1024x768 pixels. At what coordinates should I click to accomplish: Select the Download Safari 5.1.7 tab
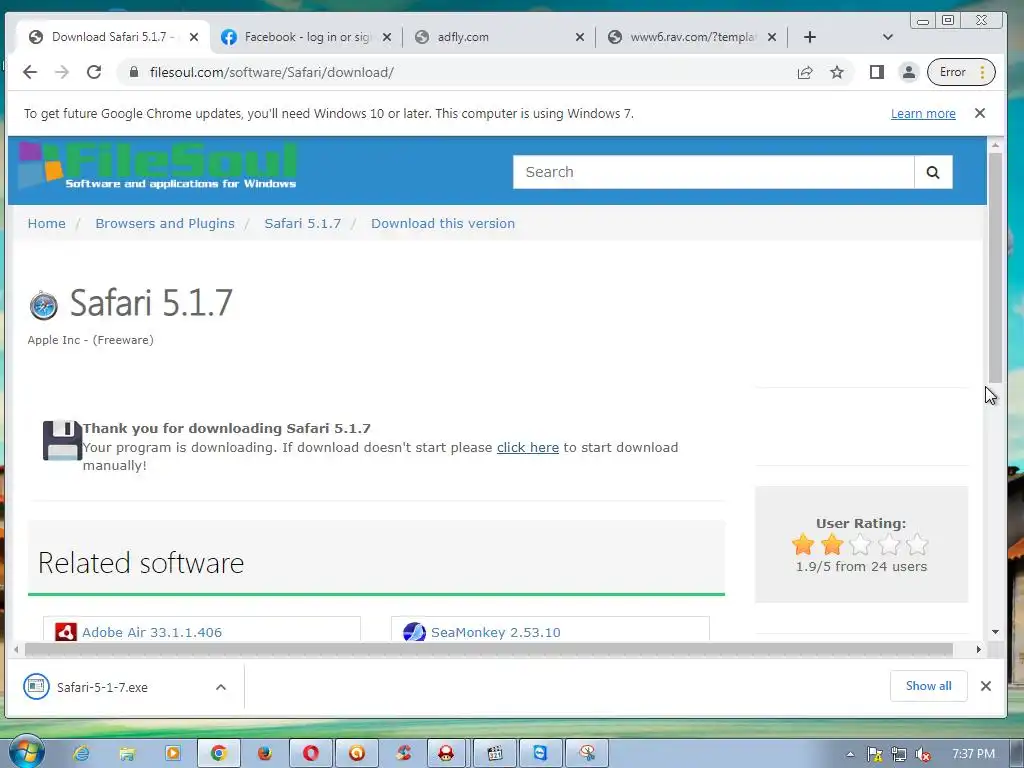point(114,37)
